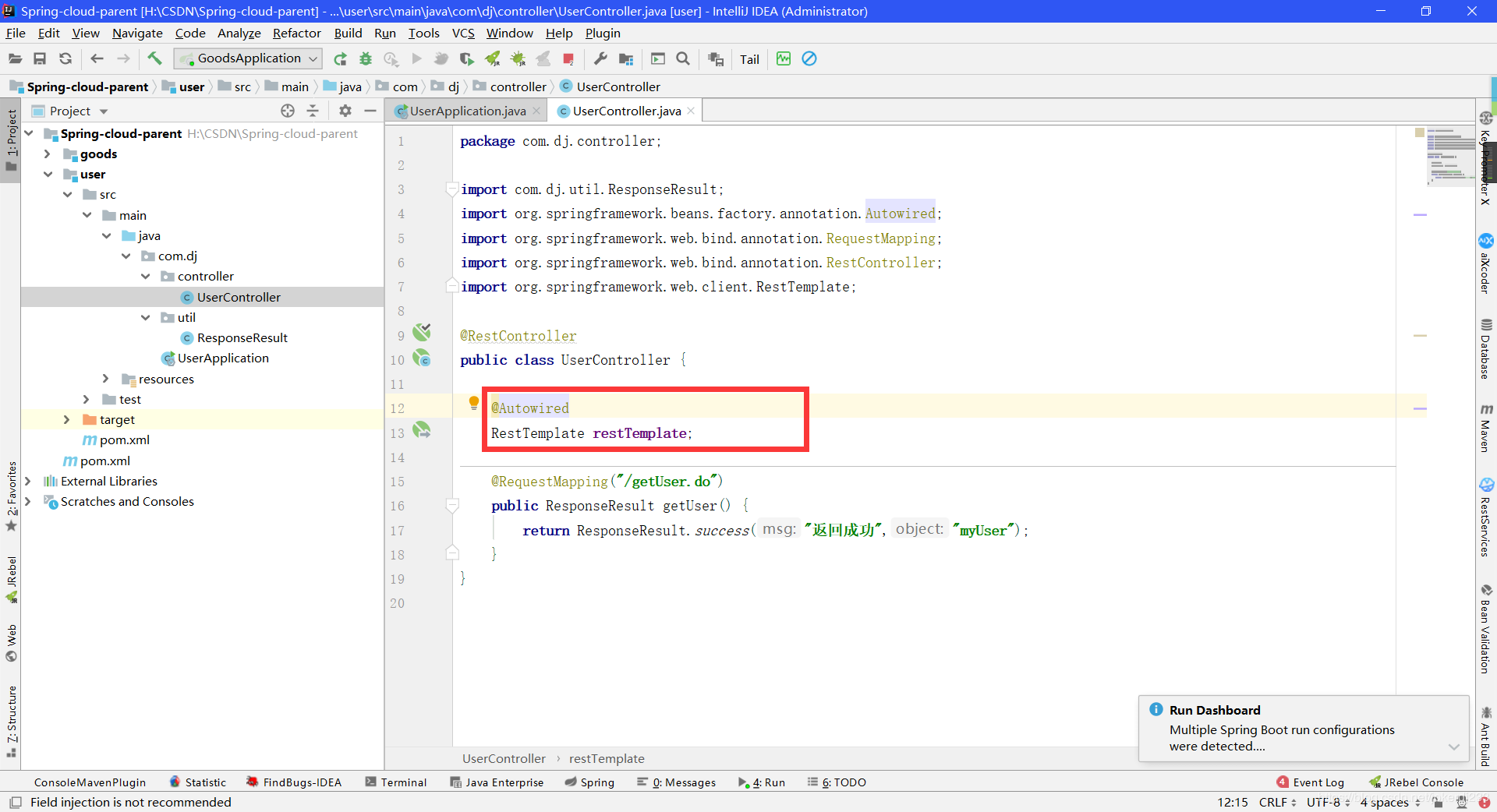Screen dimensions: 1497x812
Task: Hide the Project panel with minus icon
Action: point(370,111)
